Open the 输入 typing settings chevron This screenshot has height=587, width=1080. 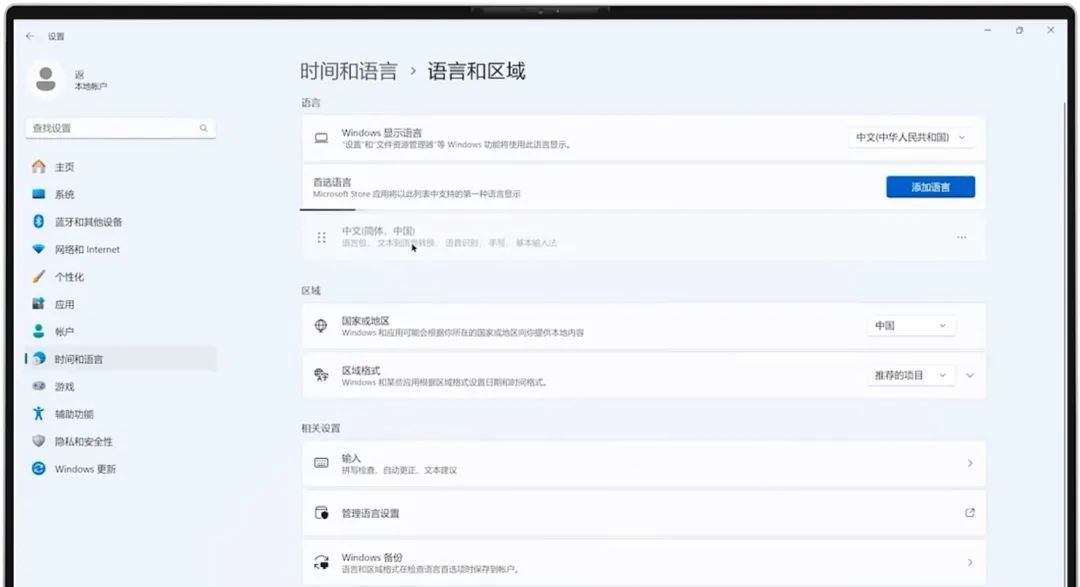[x=970, y=463]
